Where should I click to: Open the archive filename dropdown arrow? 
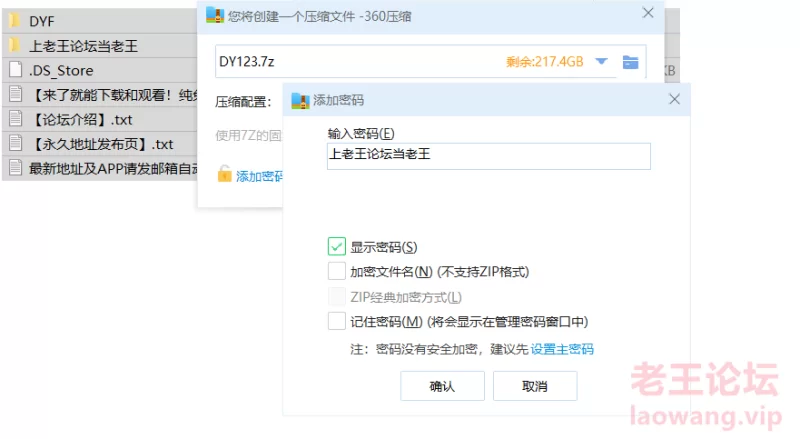point(601,62)
